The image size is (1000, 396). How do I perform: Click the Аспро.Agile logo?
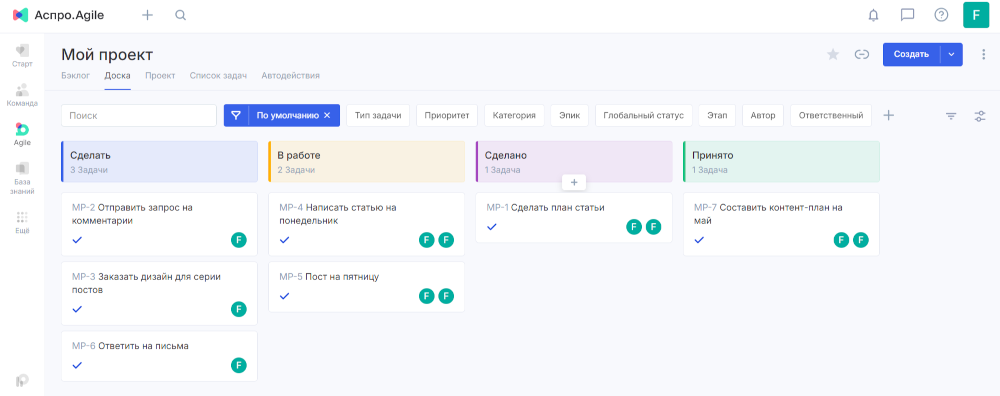pos(58,15)
